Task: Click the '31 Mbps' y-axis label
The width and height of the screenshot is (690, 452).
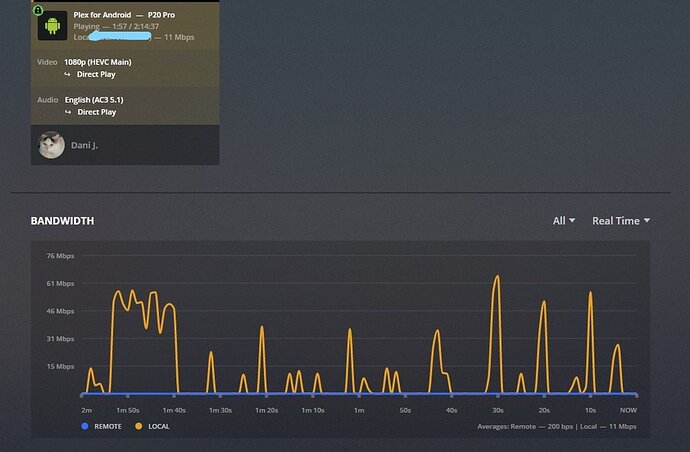Action: click(60, 339)
